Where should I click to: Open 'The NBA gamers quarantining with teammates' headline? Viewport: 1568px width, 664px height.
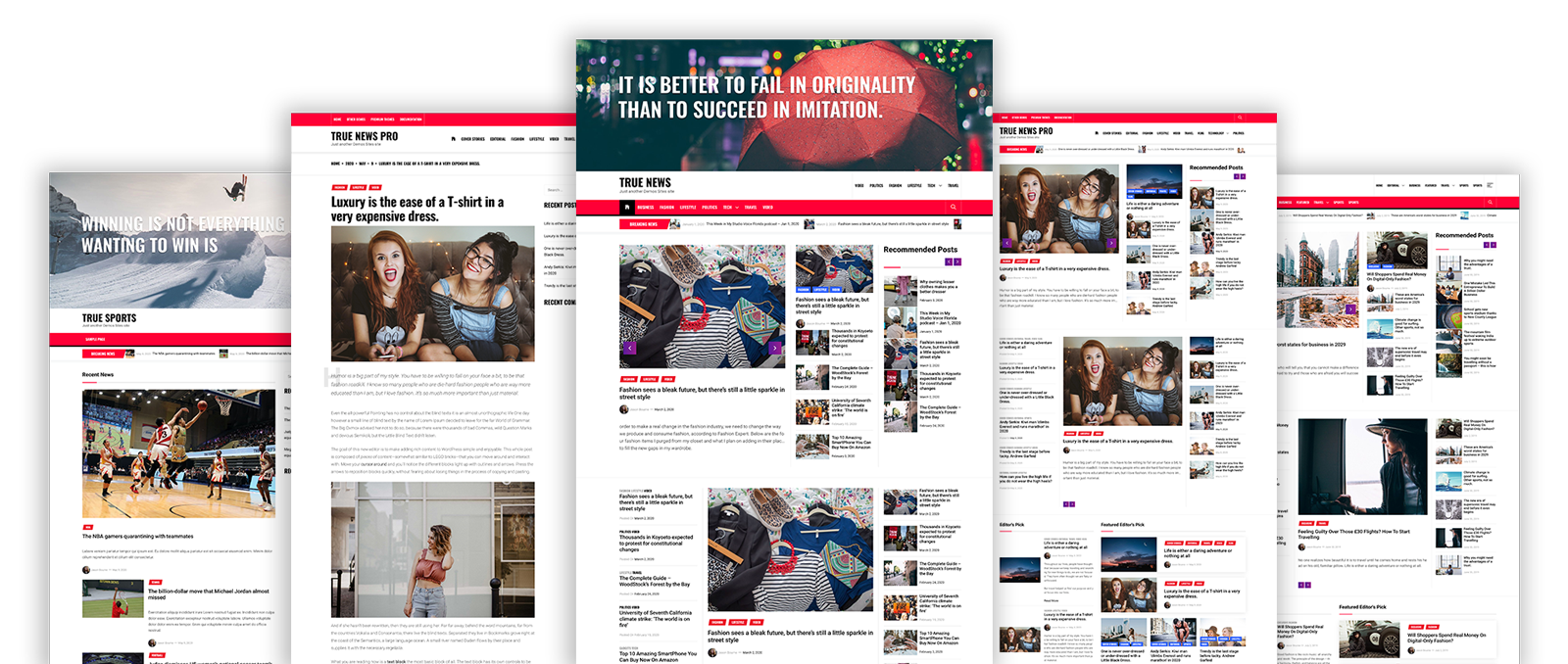(x=137, y=536)
